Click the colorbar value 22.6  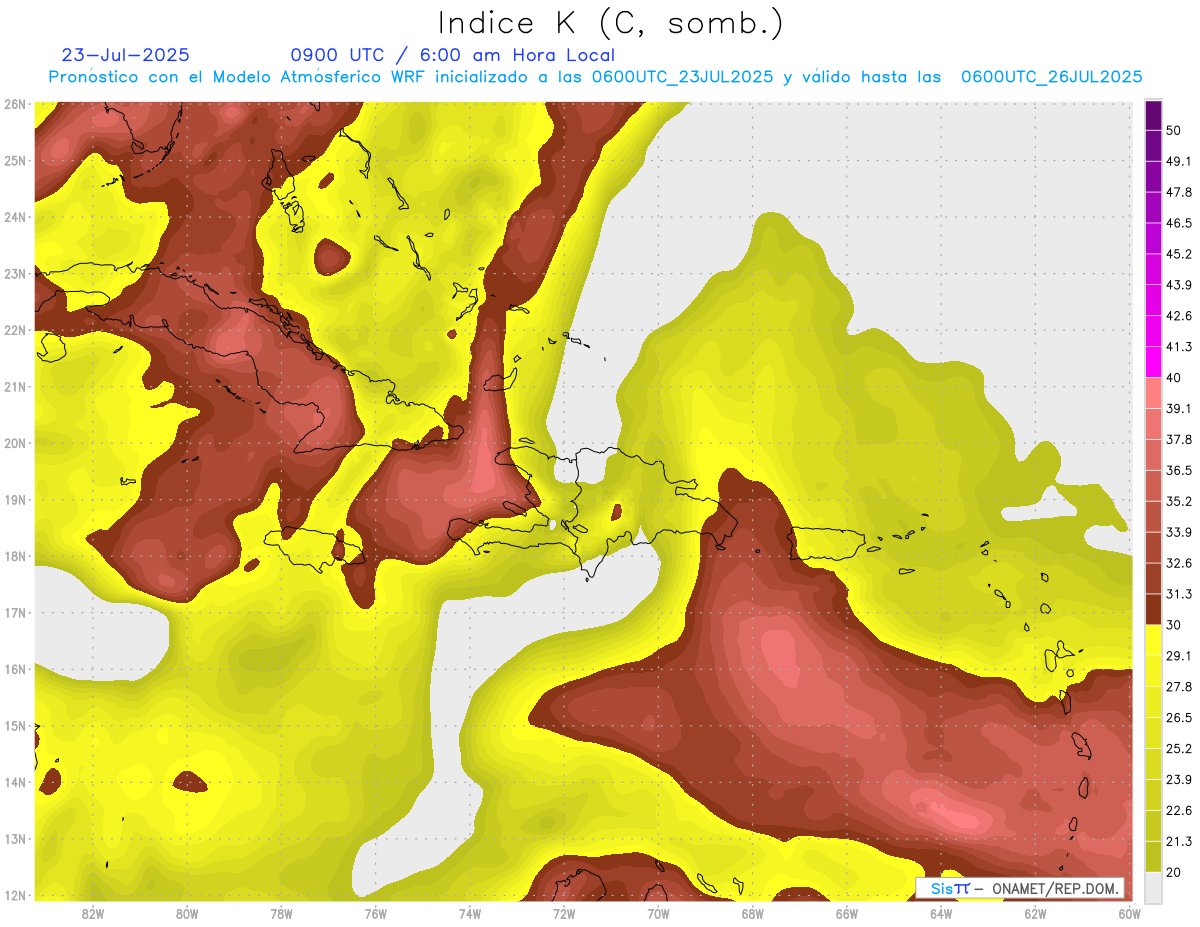coord(1179,810)
